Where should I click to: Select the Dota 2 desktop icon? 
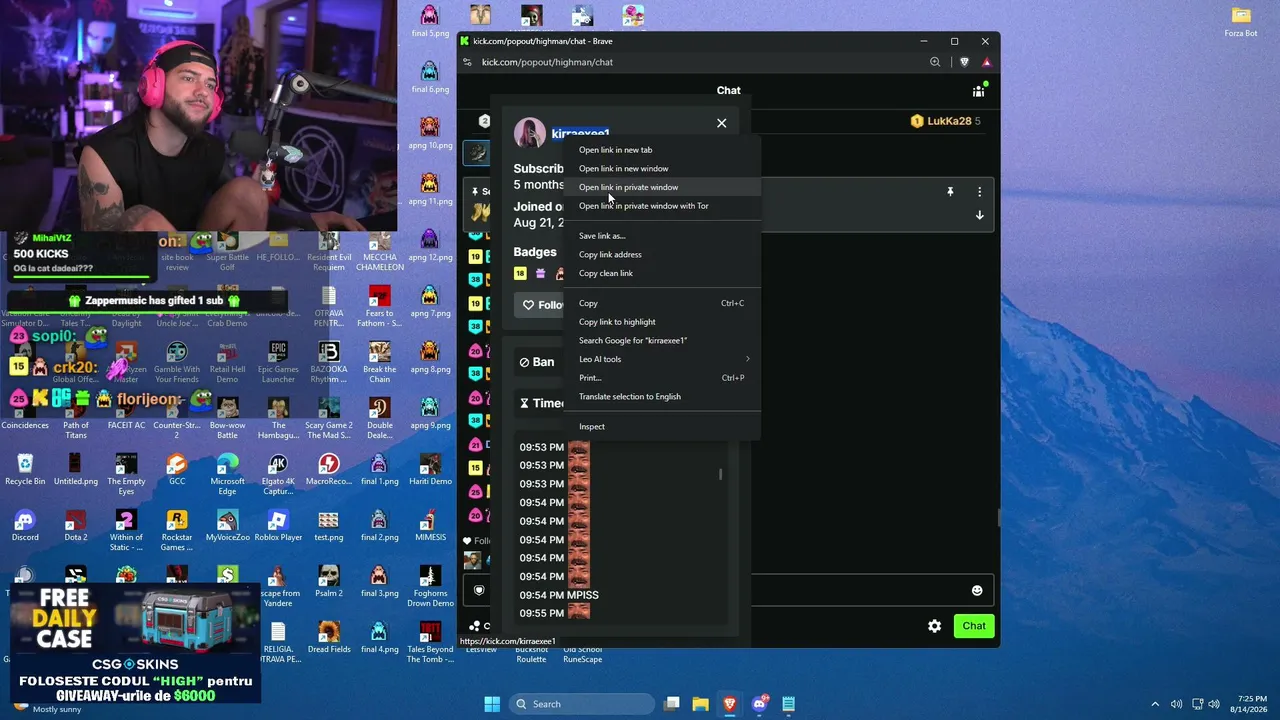click(x=76, y=525)
